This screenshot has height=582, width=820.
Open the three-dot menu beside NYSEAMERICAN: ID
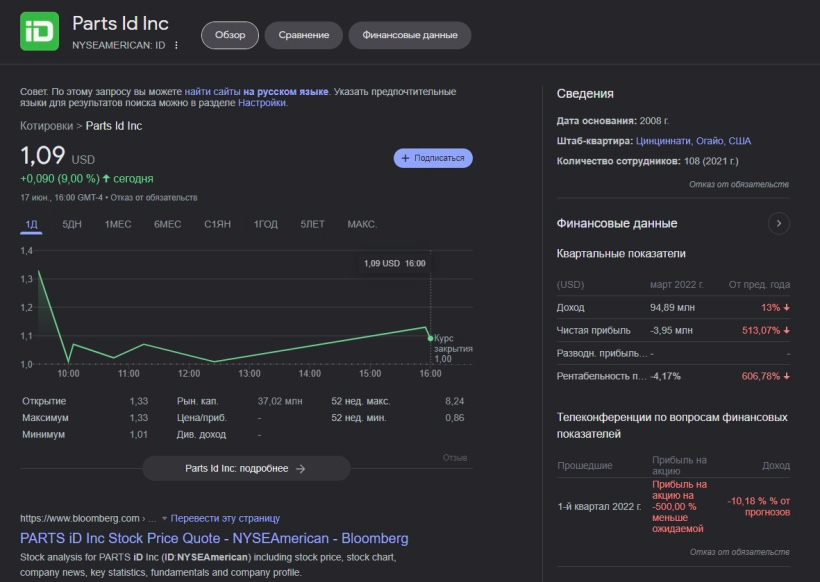177,45
